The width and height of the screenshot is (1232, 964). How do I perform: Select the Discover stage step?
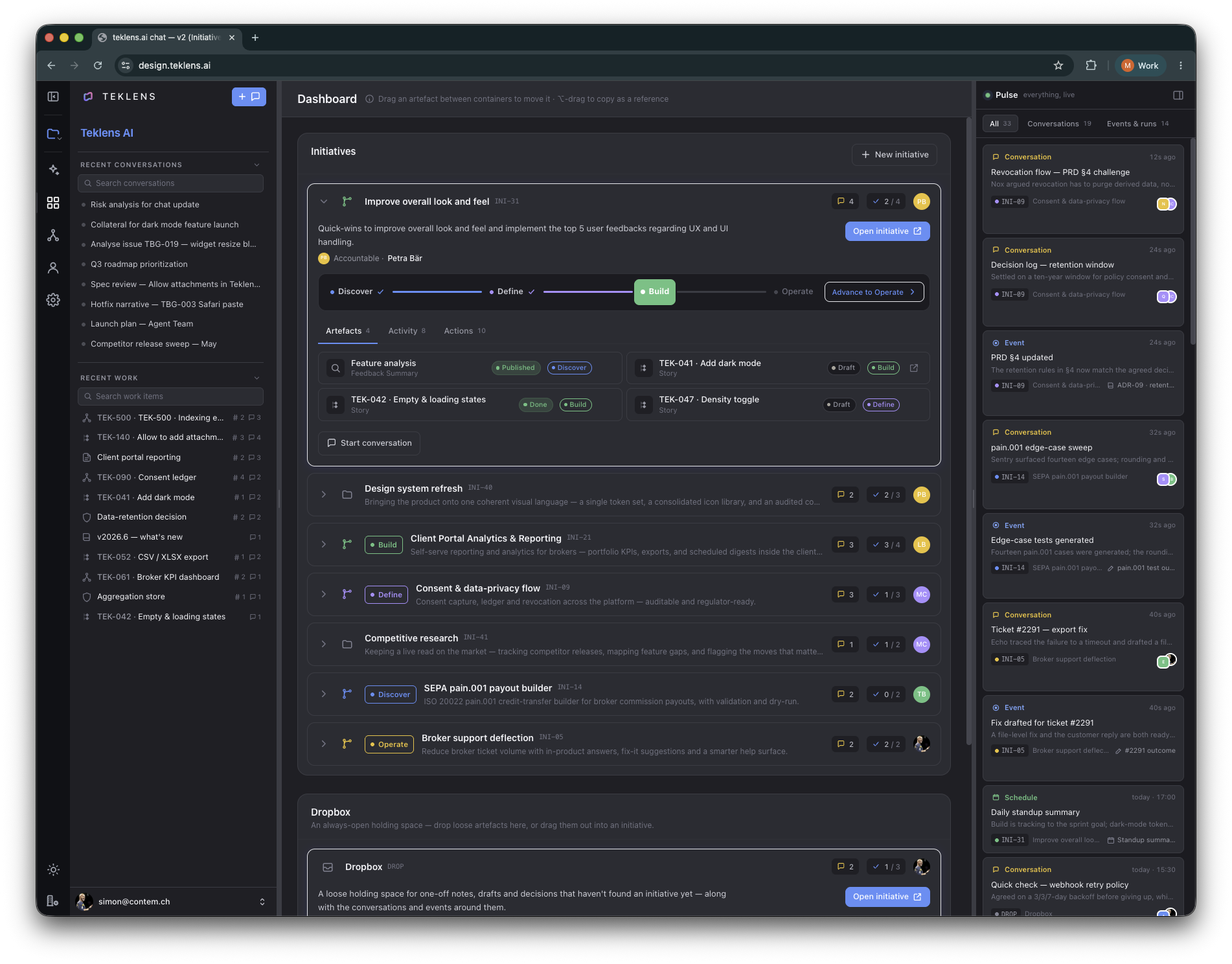357,292
